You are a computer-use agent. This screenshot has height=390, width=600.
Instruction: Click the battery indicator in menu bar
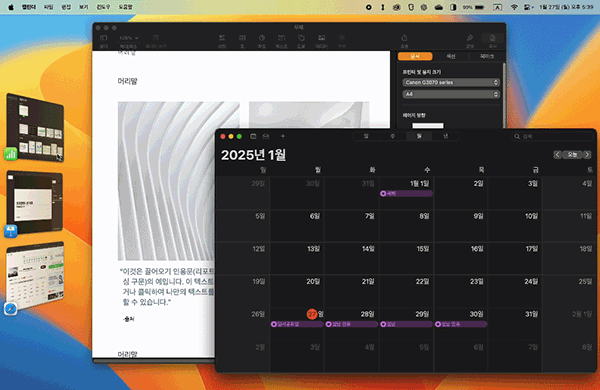(474, 7)
